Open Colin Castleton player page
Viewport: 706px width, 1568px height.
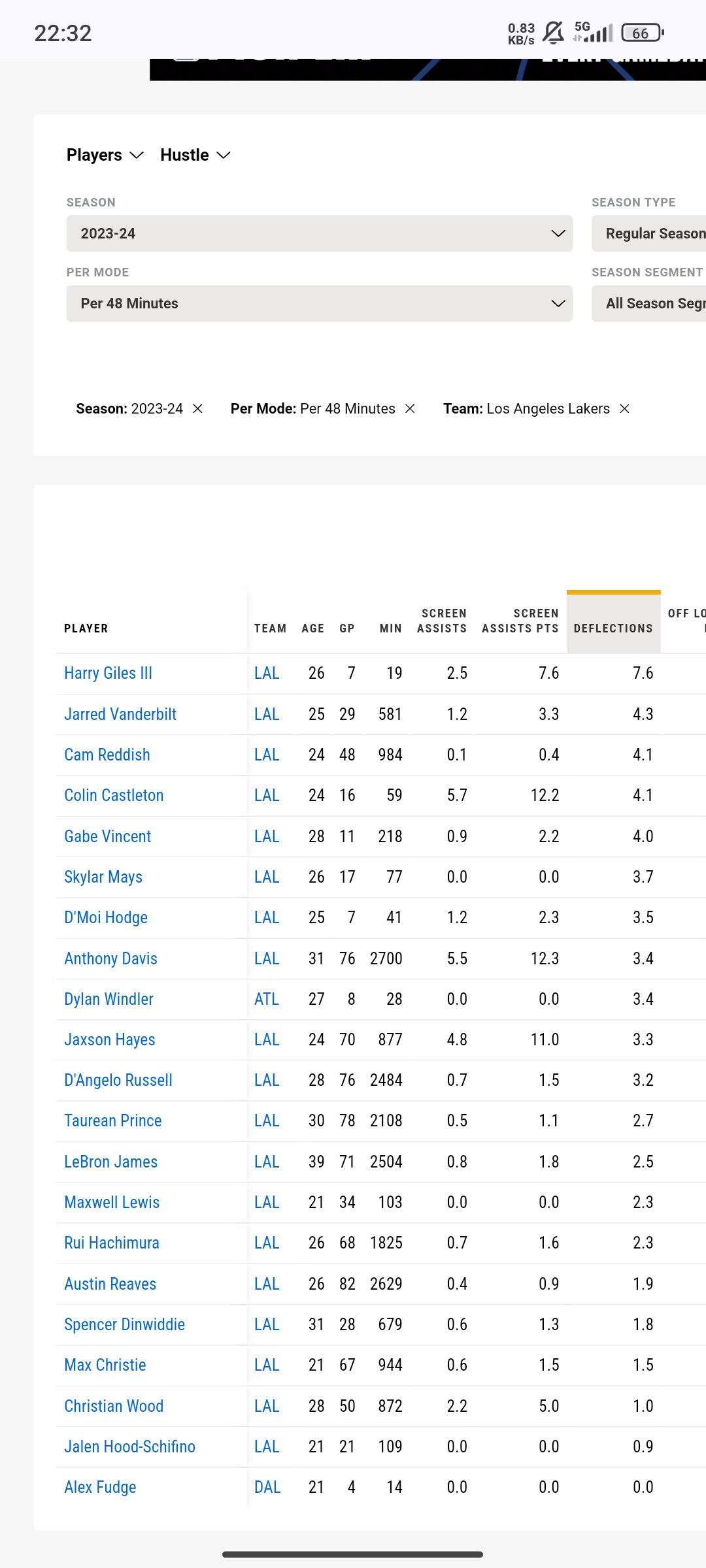coord(114,795)
